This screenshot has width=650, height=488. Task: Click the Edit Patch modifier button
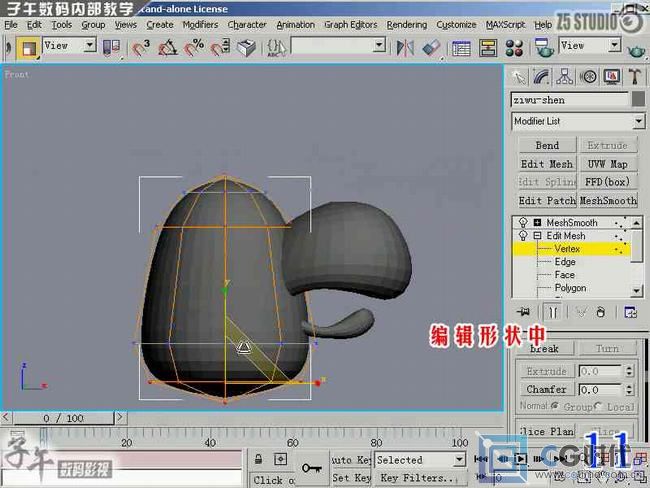[548, 201]
